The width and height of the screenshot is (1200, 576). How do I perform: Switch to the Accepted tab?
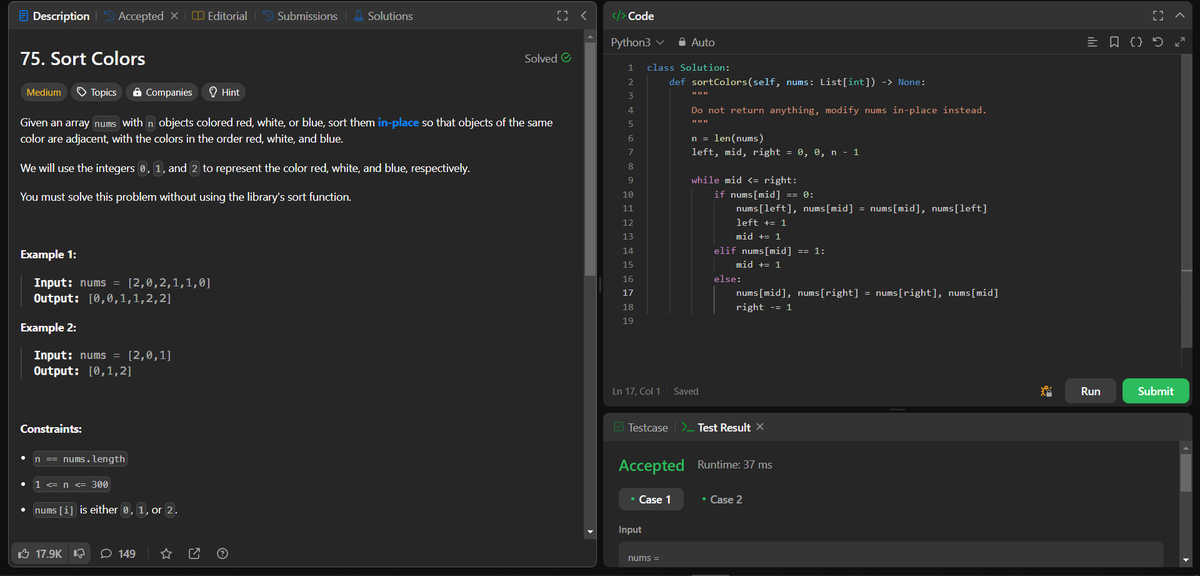[x=132, y=16]
